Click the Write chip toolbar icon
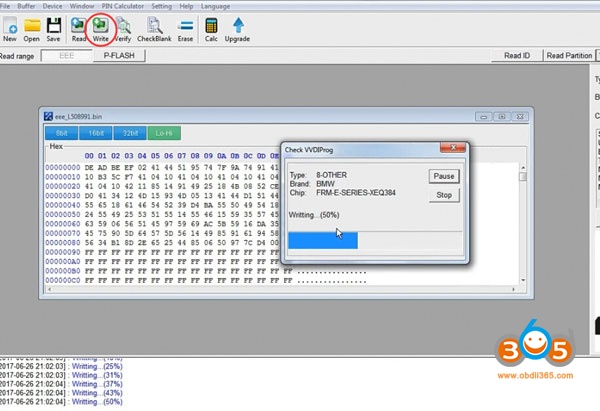The height and width of the screenshot is (411, 600). (100, 29)
